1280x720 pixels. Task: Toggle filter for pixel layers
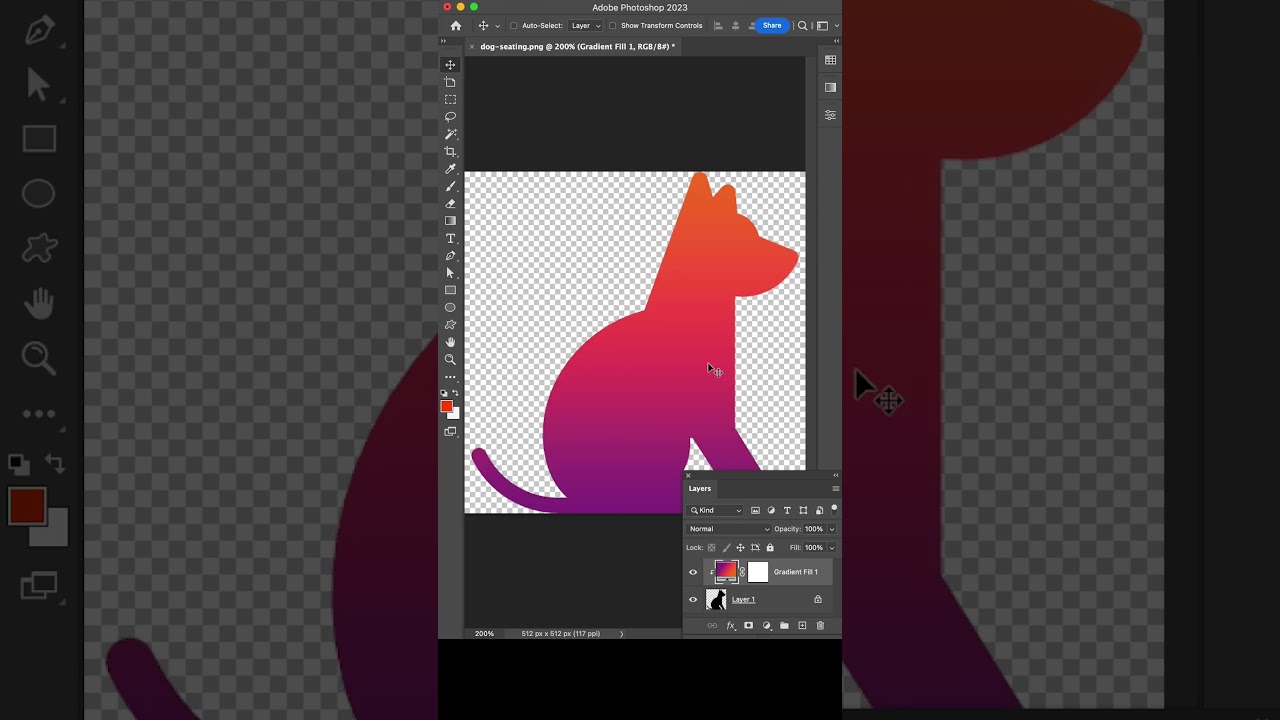pos(755,511)
